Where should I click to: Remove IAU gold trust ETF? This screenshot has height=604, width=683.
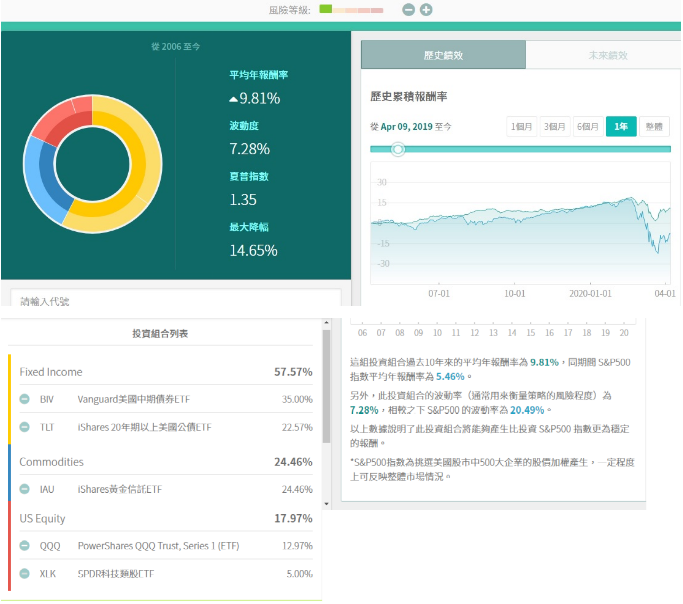click(x=24, y=490)
